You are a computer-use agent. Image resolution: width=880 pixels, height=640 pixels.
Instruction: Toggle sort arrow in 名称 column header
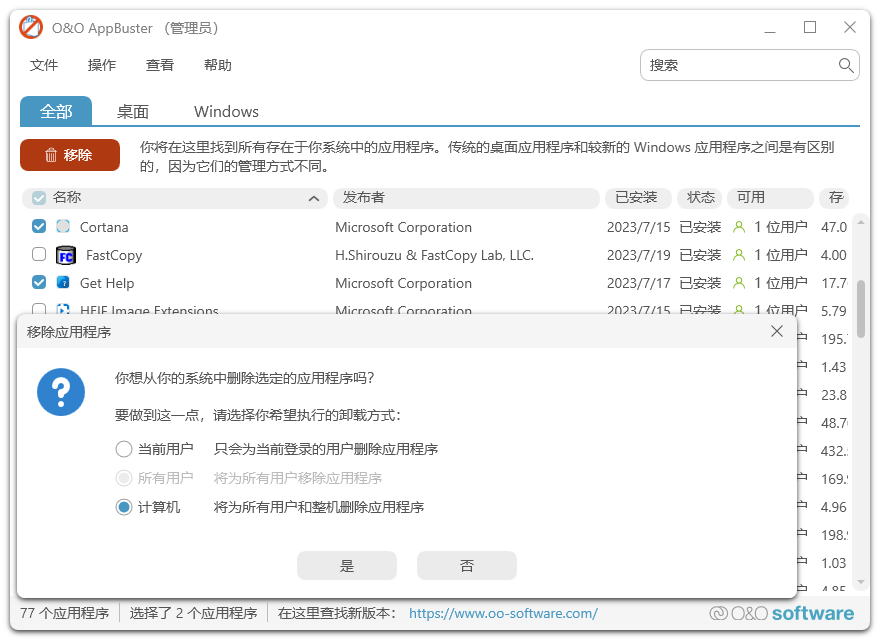[314, 198]
